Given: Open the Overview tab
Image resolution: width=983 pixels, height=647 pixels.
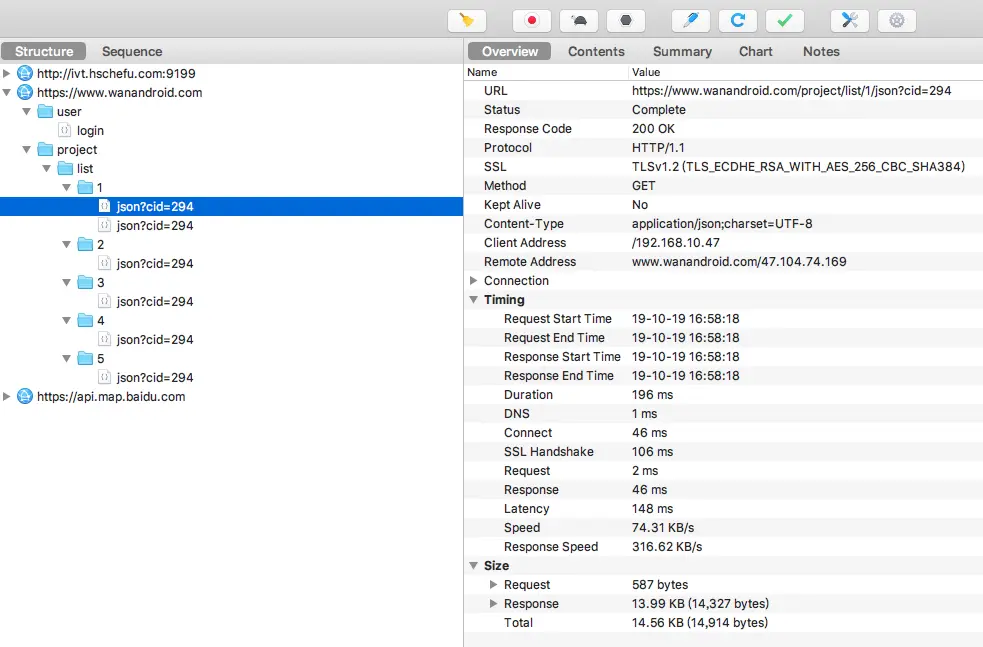Looking at the screenshot, I should pos(510,51).
